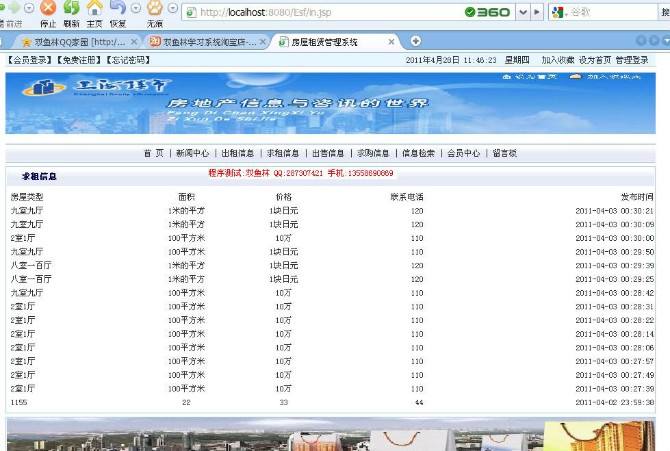Click the 房屋类型 column header
This screenshot has width=670, height=451.
[x=27, y=197]
